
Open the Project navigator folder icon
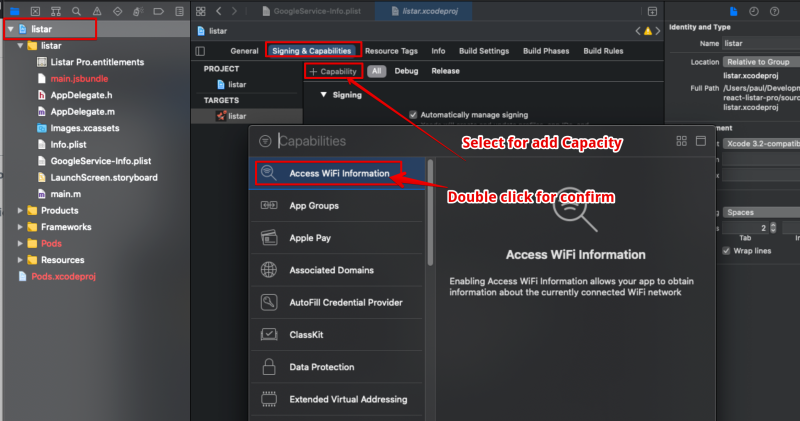click(14, 11)
